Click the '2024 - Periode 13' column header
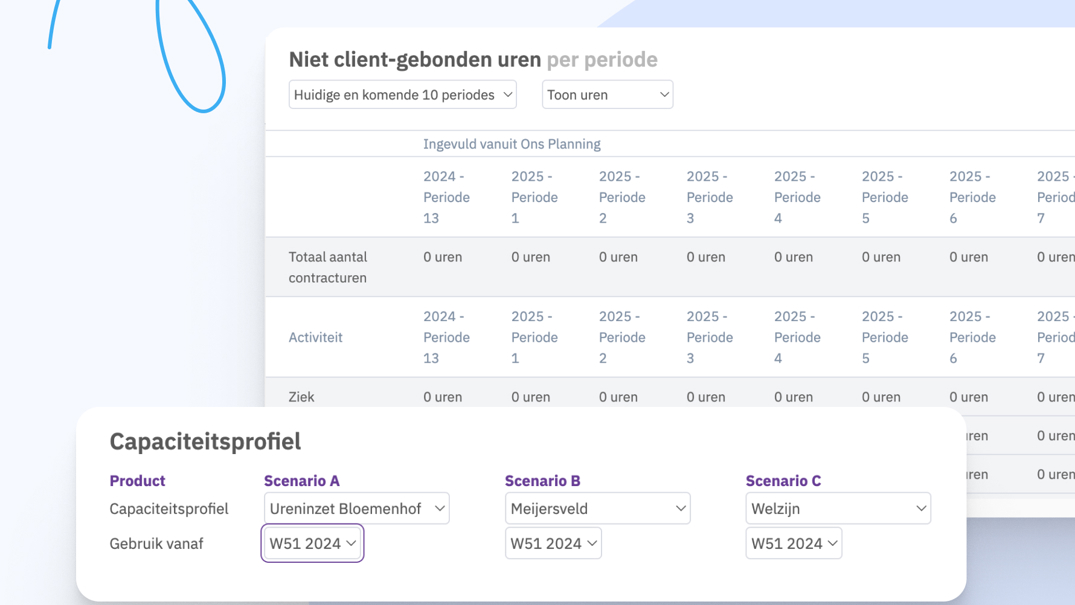1075x605 pixels. [445, 197]
